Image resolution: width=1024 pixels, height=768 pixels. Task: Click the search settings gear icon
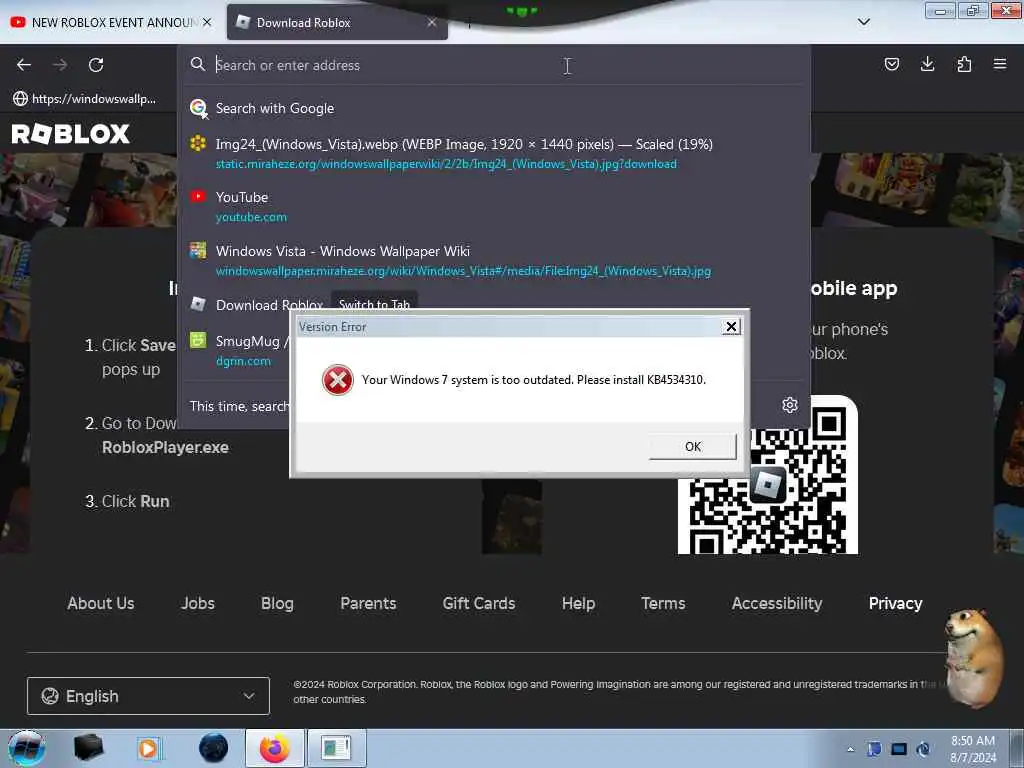(x=790, y=405)
